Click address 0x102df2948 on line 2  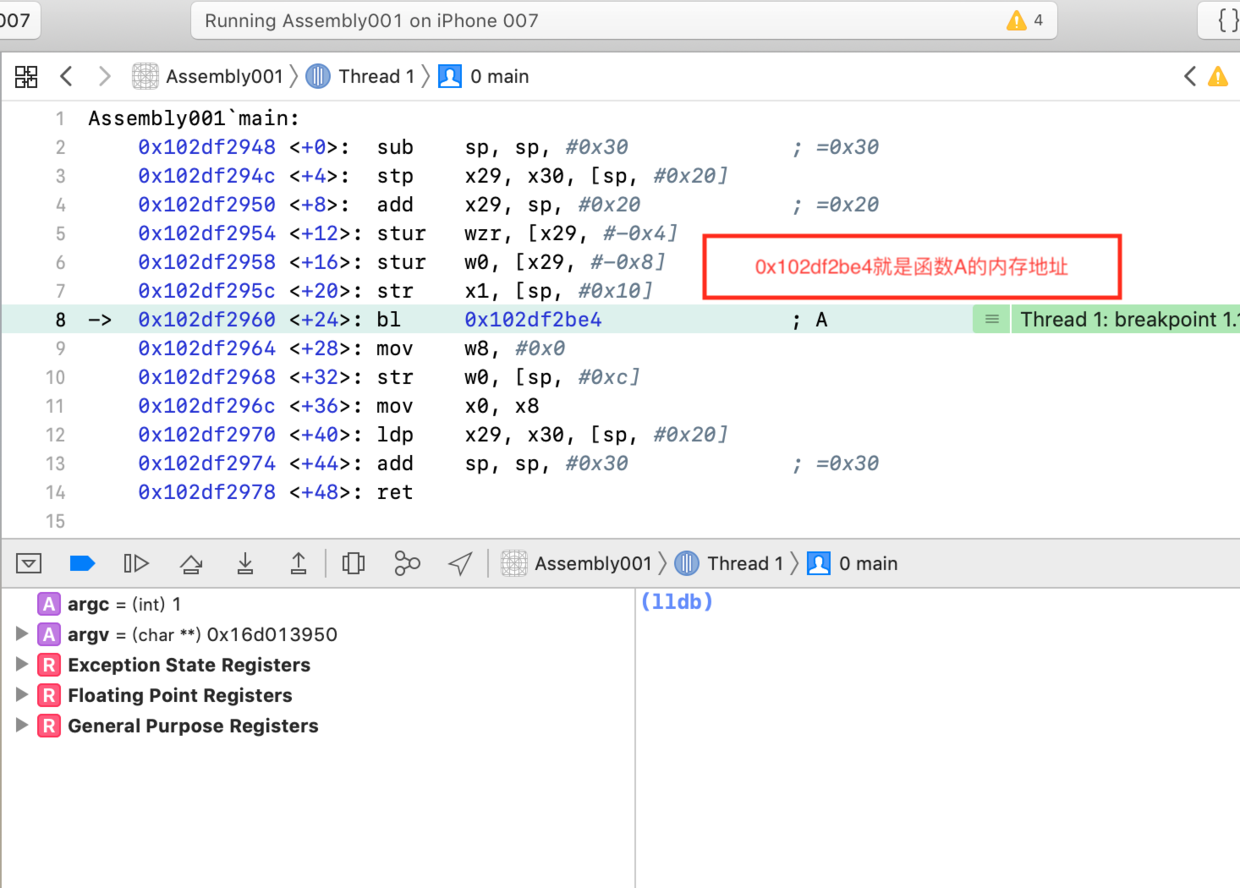207,148
